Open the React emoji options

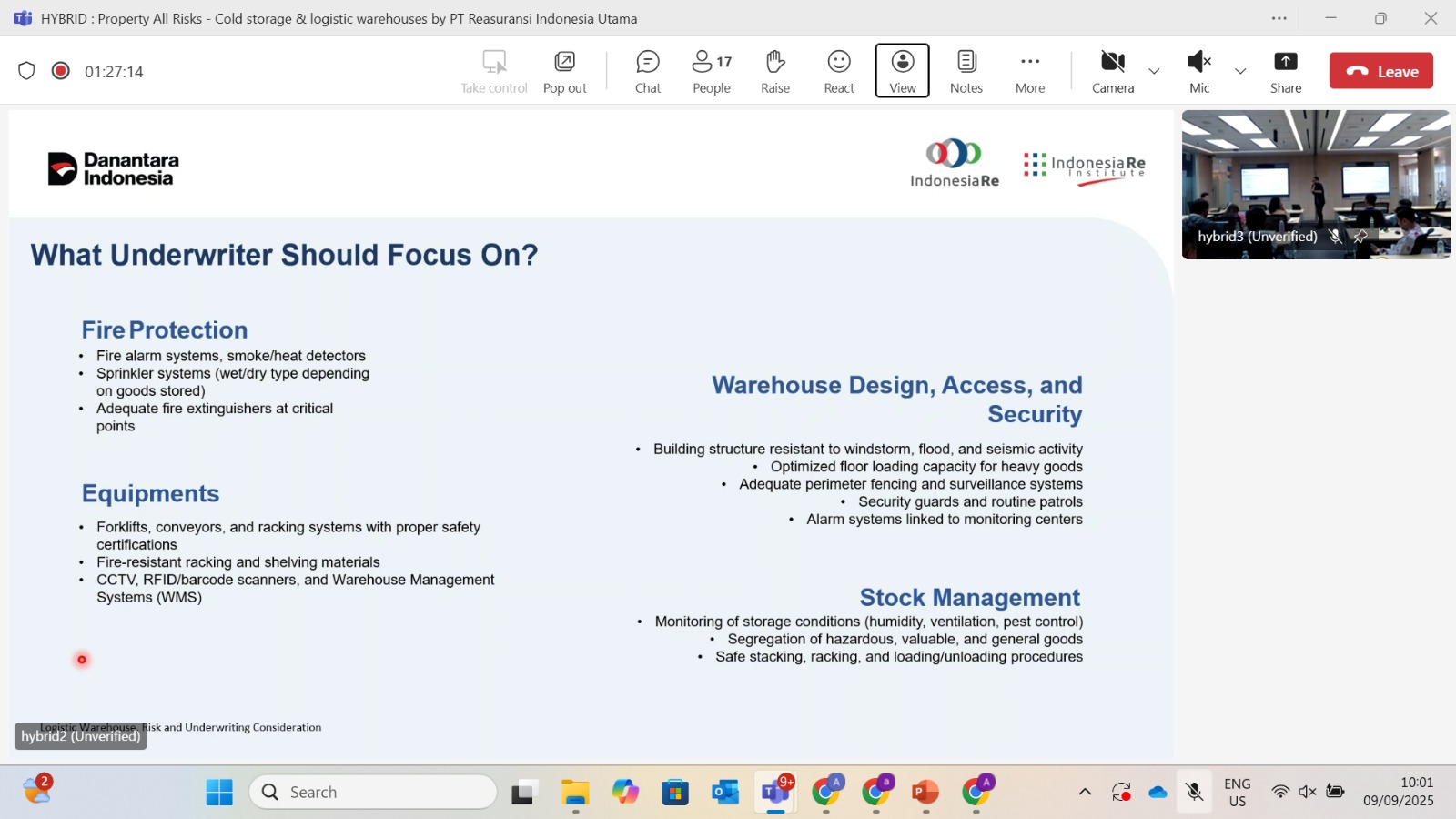pos(839,71)
